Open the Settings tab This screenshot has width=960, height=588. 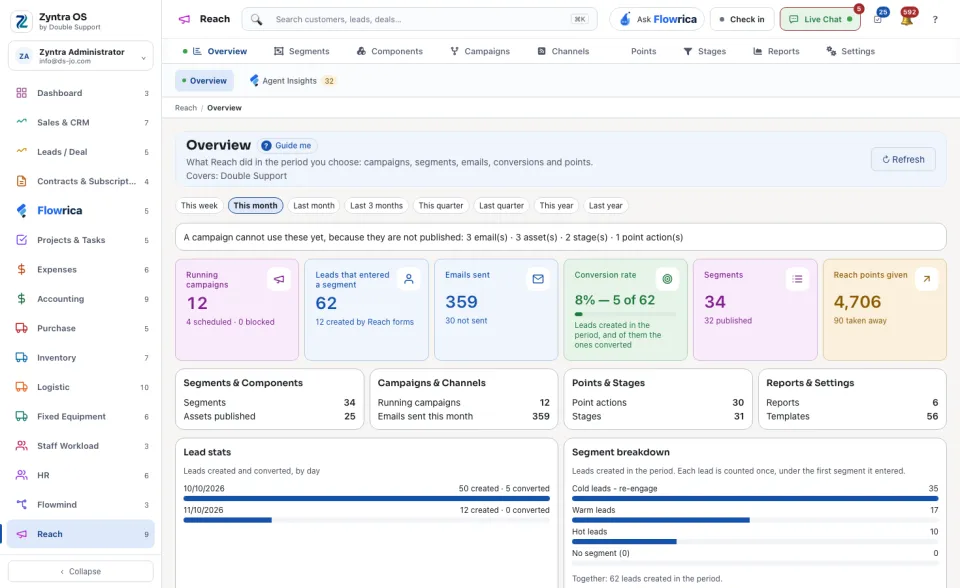pos(850,51)
